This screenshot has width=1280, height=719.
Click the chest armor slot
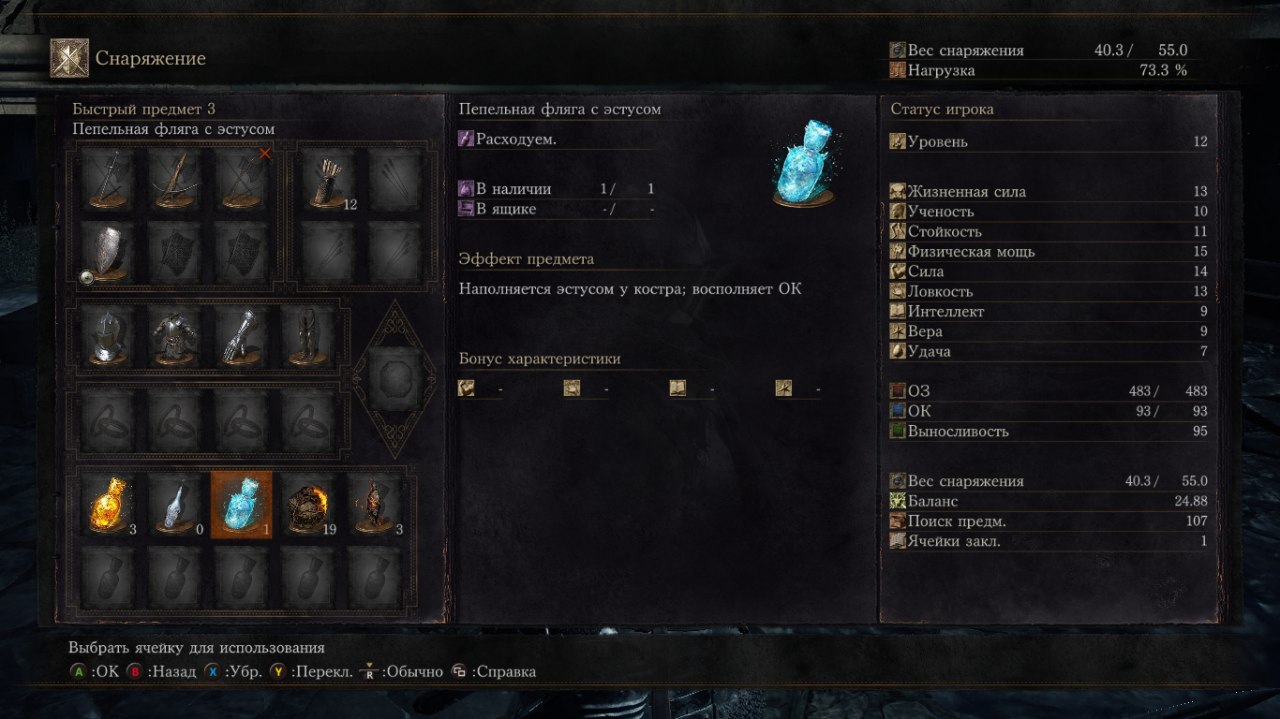tap(174, 337)
